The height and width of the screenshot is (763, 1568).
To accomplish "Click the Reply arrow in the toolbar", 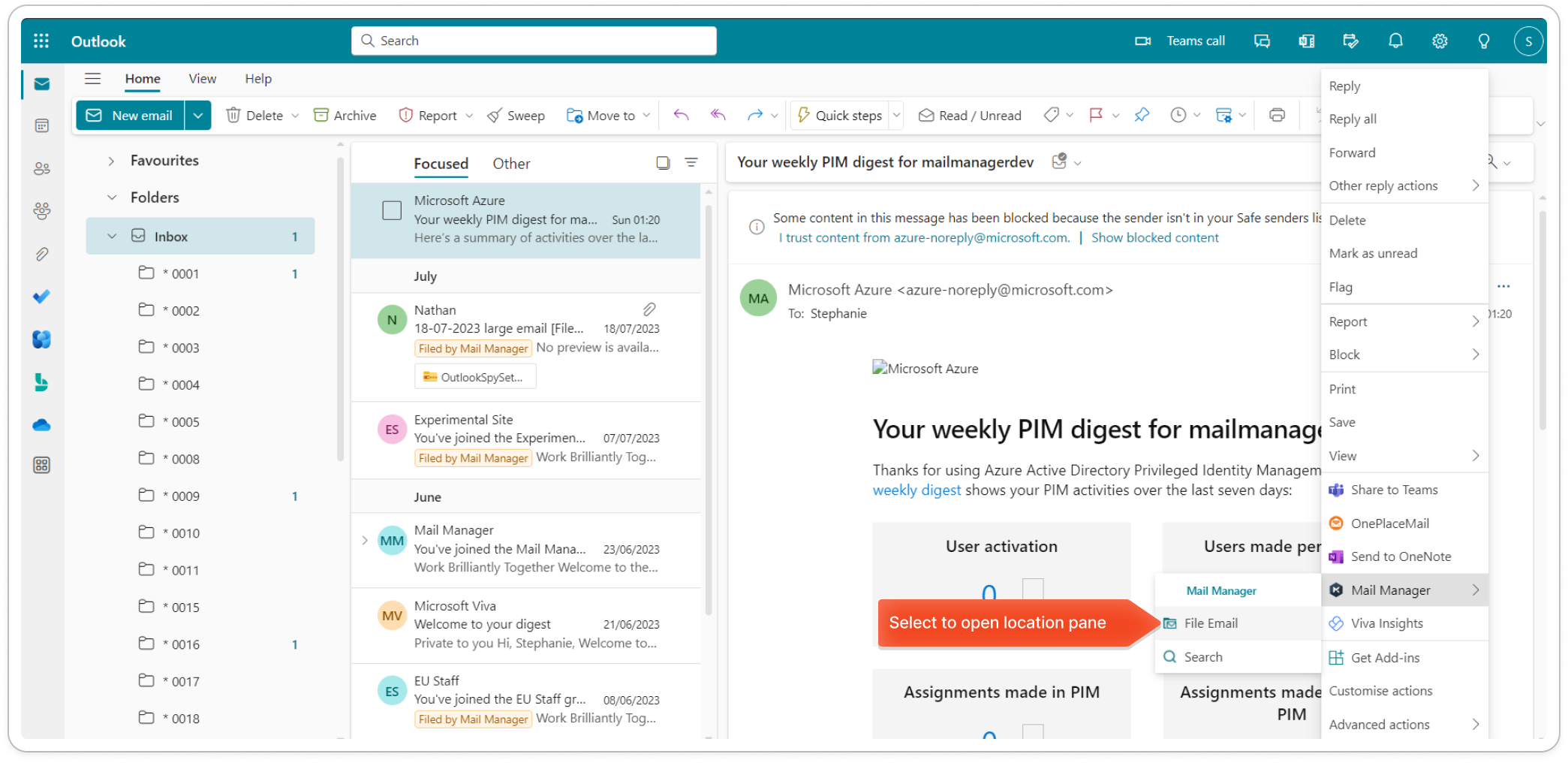I will pos(681,115).
